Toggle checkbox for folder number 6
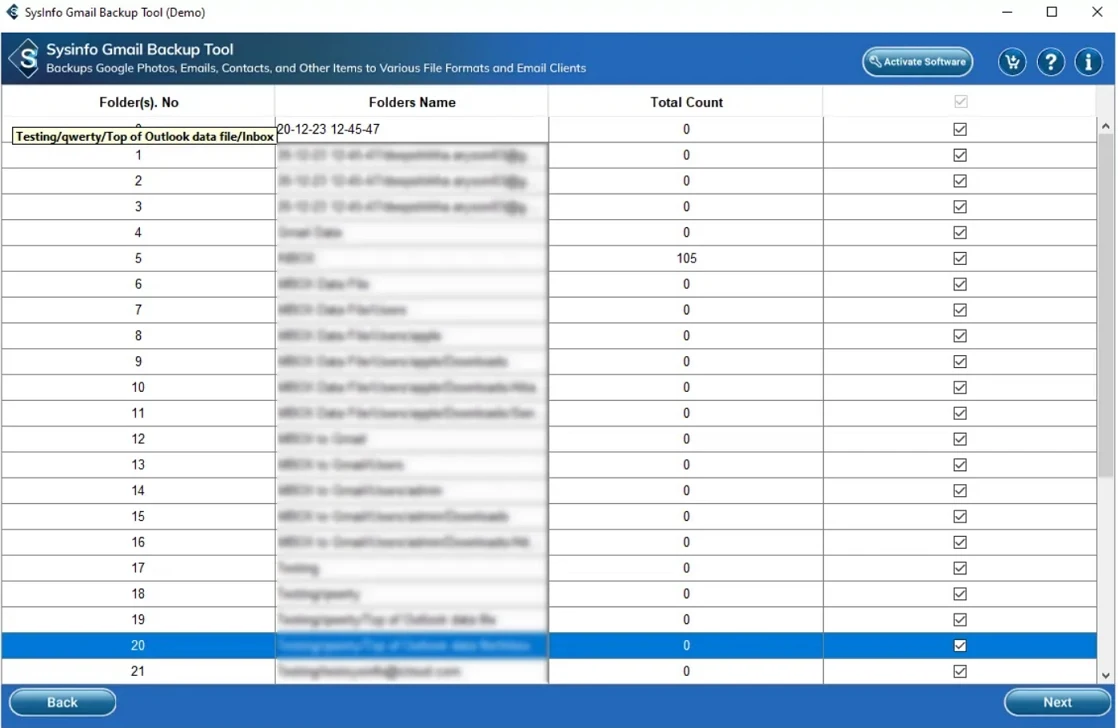Screen dimensions: 1118x728 coord(960,284)
